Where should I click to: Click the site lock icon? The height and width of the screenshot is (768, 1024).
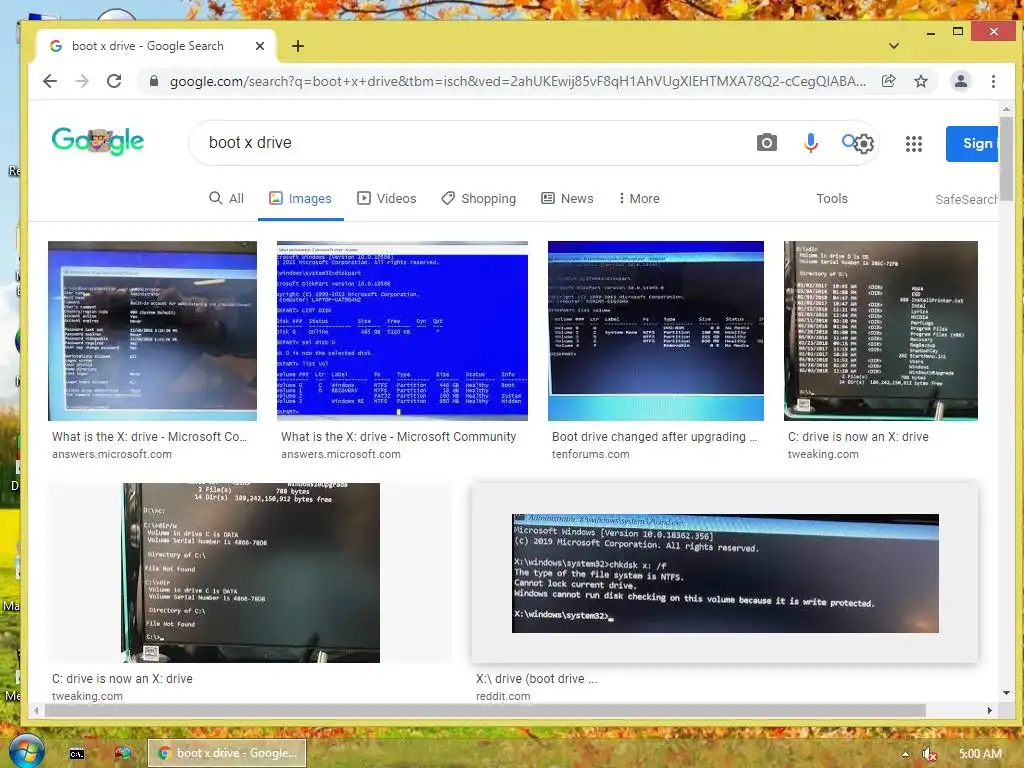pyautogui.click(x=153, y=81)
